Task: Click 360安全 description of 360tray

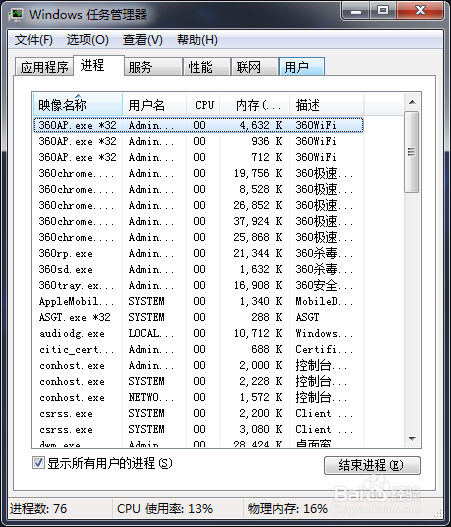Action: (x=324, y=285)
